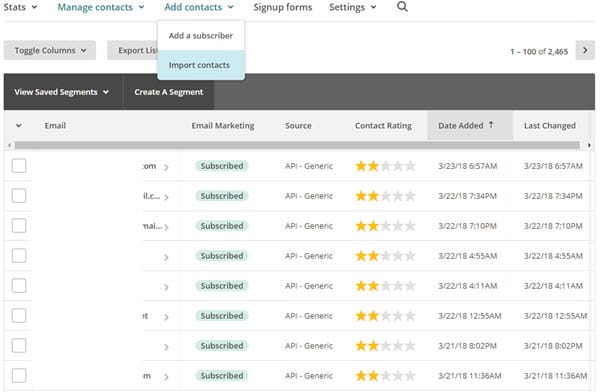Sort by Last Changed column header
The height and width of the screenshot is (392, 600).
[549, 126]
